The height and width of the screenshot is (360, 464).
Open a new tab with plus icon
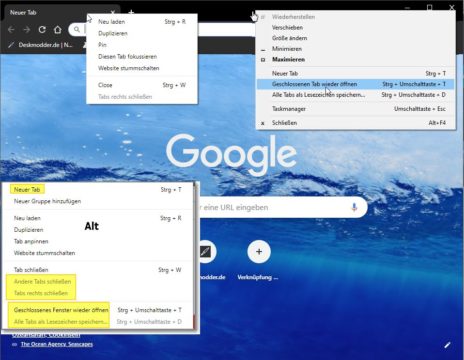[x=131, y=12]
